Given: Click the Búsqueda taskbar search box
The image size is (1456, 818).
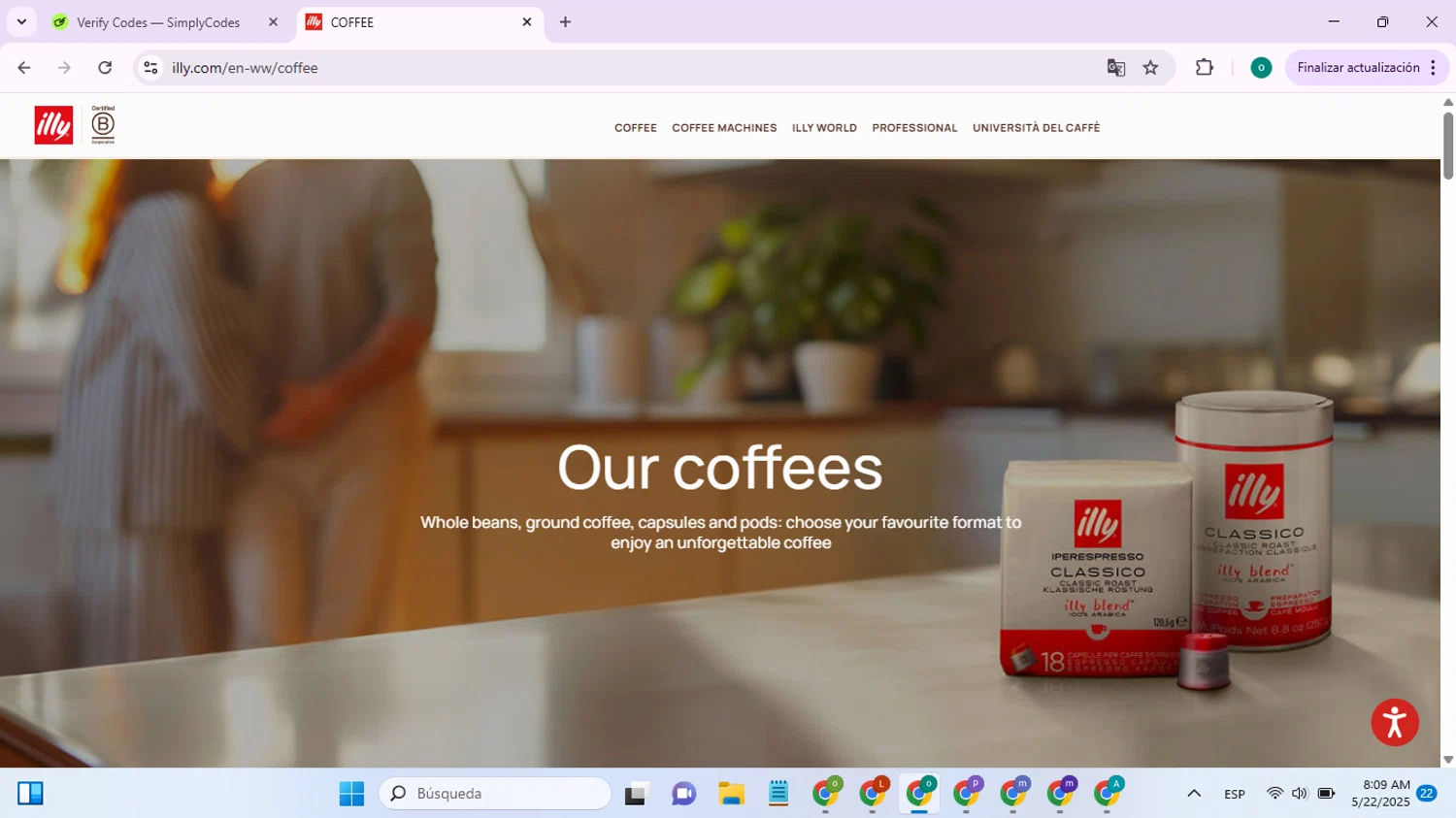Looking at the screenshot, I should 495,794.
